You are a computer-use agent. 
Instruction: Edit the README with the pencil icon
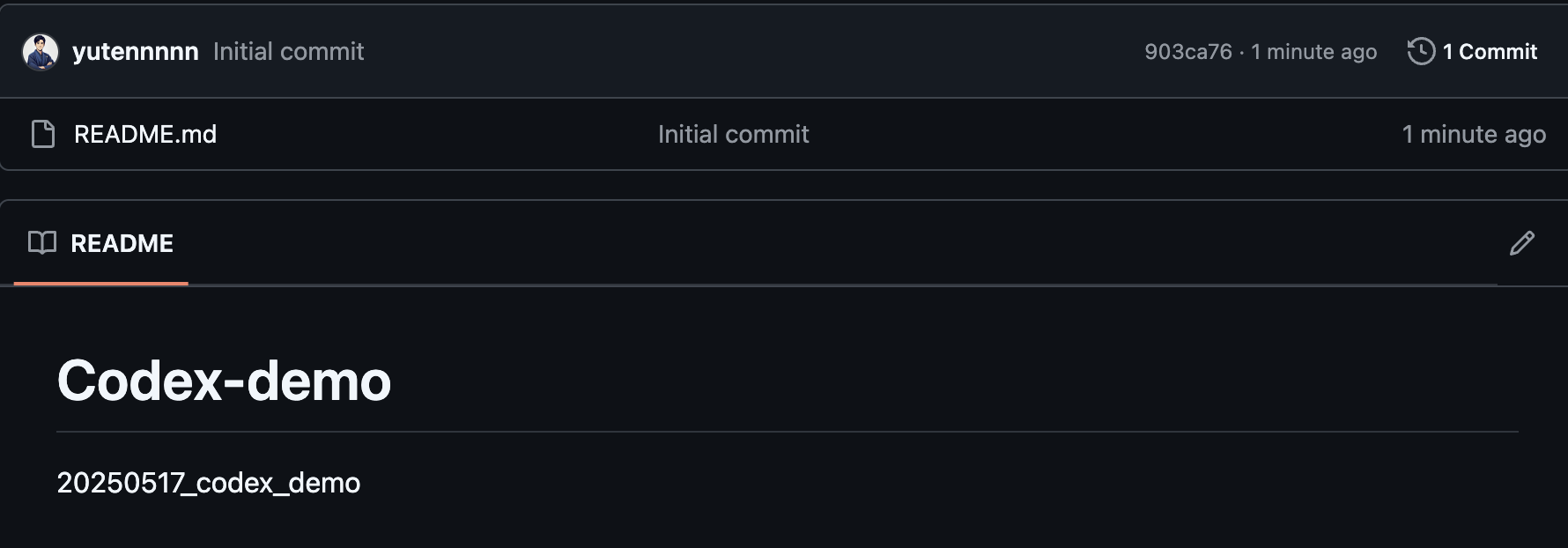(x=1521, y=243)
